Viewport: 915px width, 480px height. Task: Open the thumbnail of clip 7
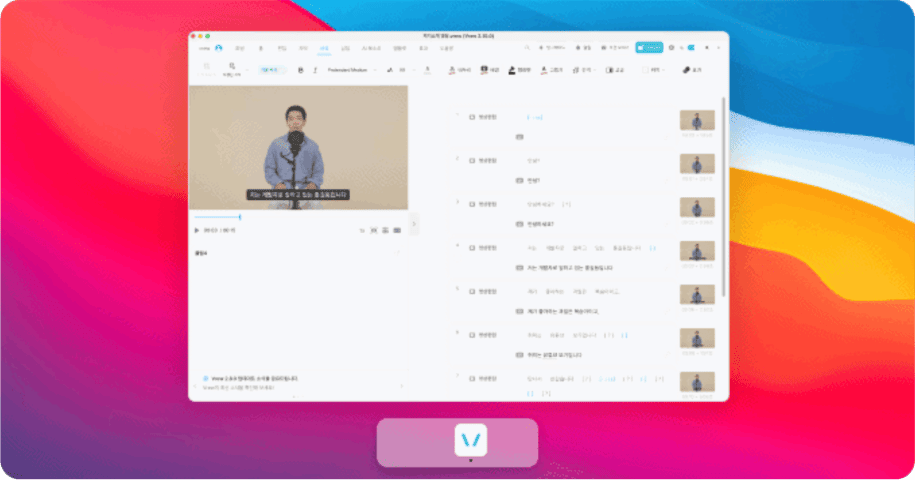(x=697, y=382)
